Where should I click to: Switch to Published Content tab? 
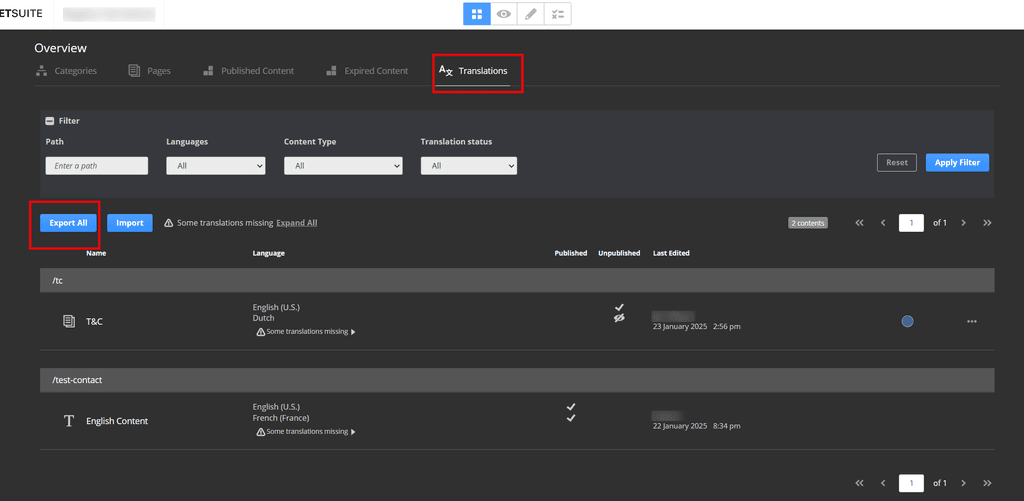[x=248, y=71]
